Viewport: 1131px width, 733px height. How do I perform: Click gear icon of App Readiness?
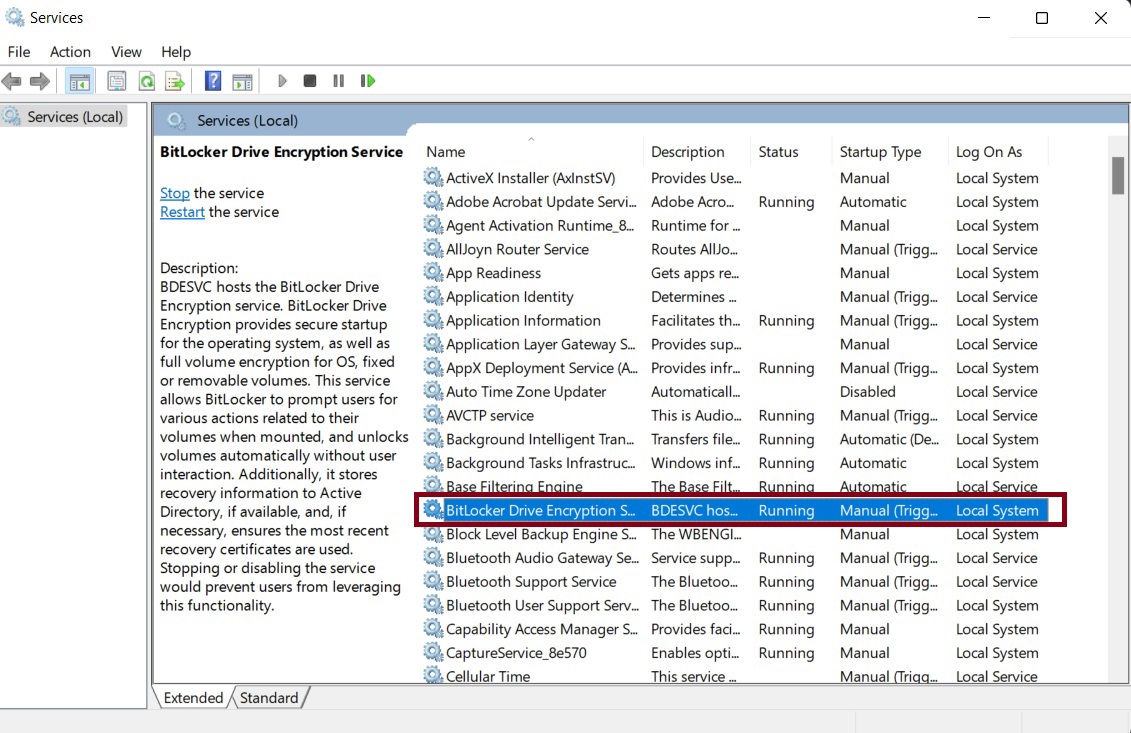coord(433,272)
